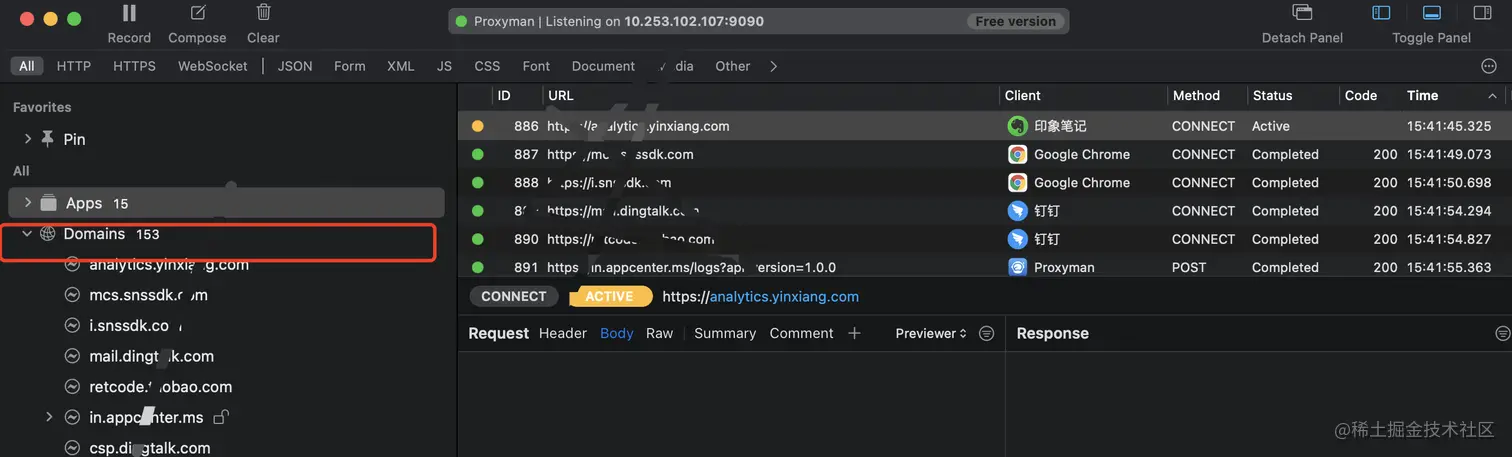Click the Apps folder icon
Viewport: 1512px width, 457px height.
pos(48,203)
